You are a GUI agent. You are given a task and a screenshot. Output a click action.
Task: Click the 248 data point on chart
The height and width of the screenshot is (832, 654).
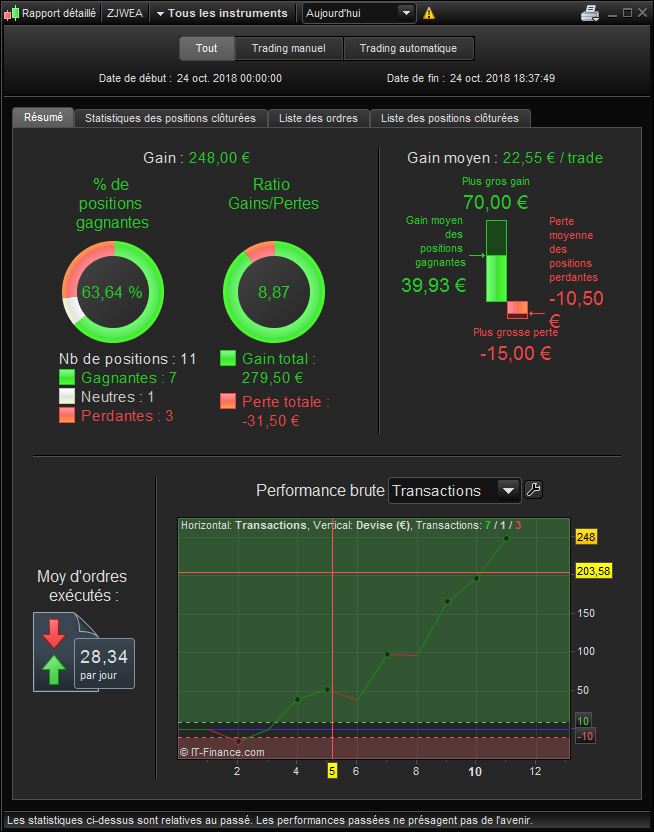507,538
